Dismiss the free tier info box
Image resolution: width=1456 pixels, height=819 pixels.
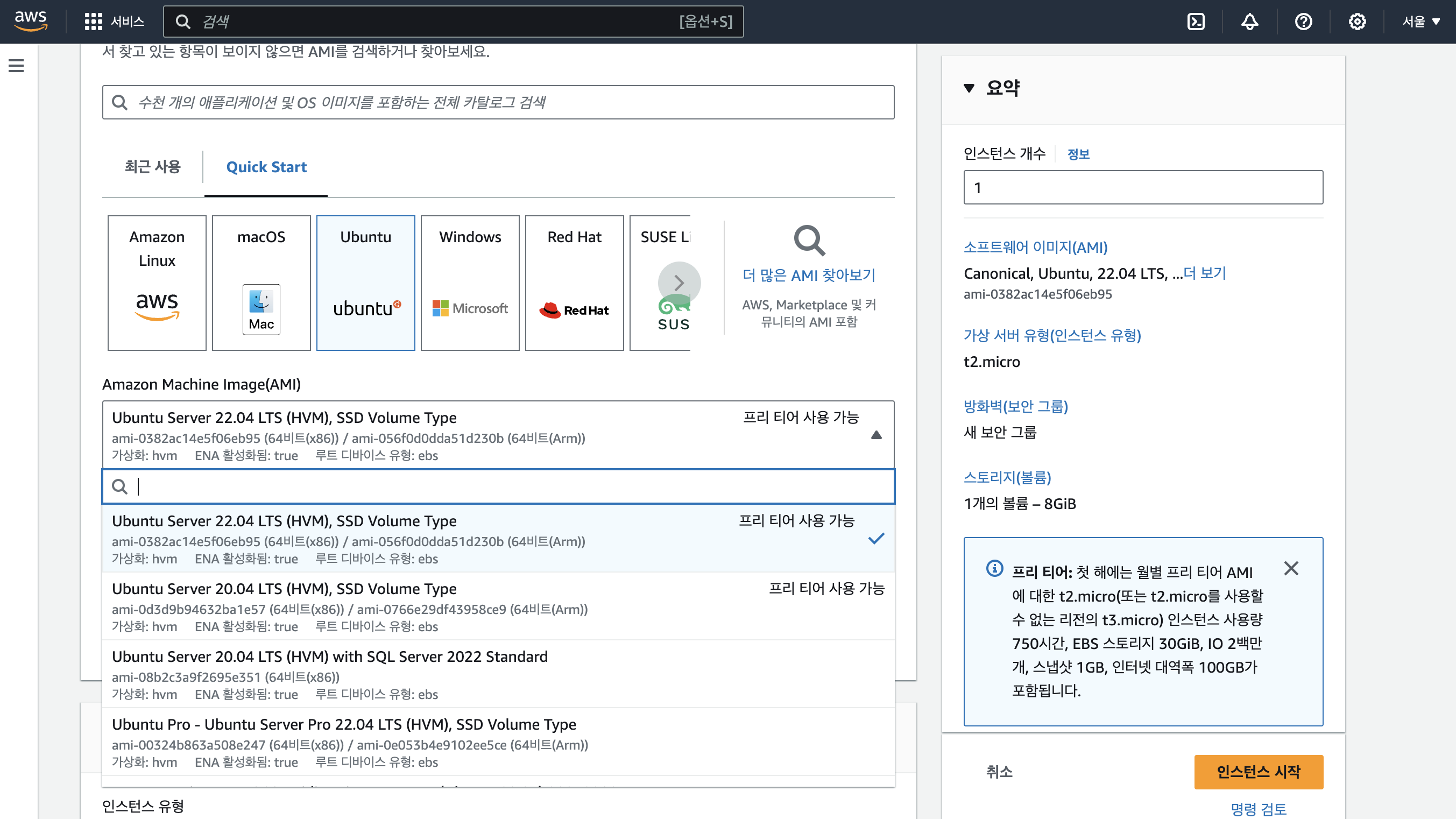tap(1290, 568)
